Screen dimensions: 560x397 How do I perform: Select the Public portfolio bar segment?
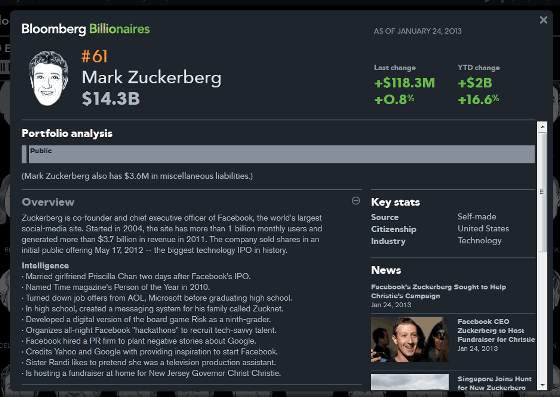[x=282, y=154]
